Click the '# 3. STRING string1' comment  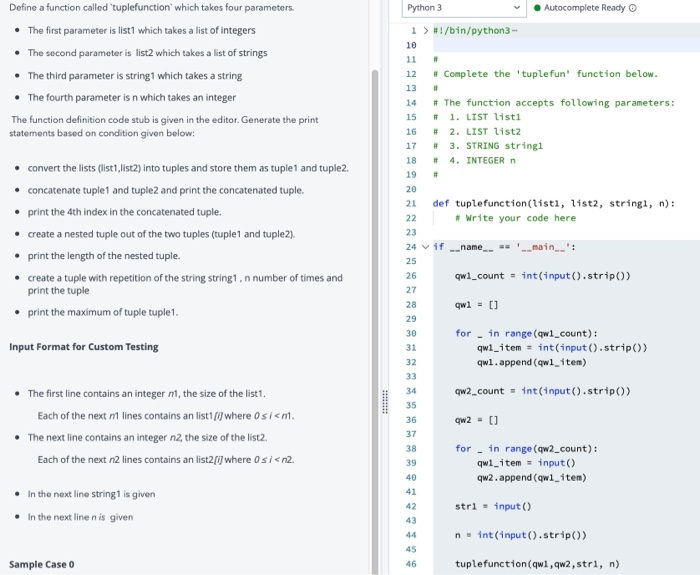coord(488,146)
